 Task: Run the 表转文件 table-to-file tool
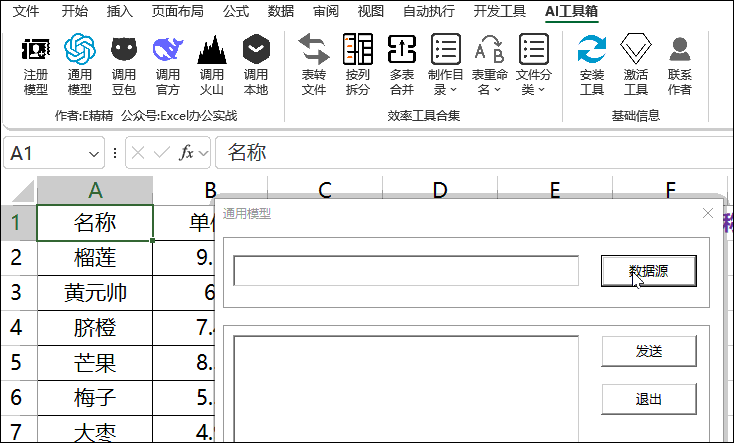(314, 65)
